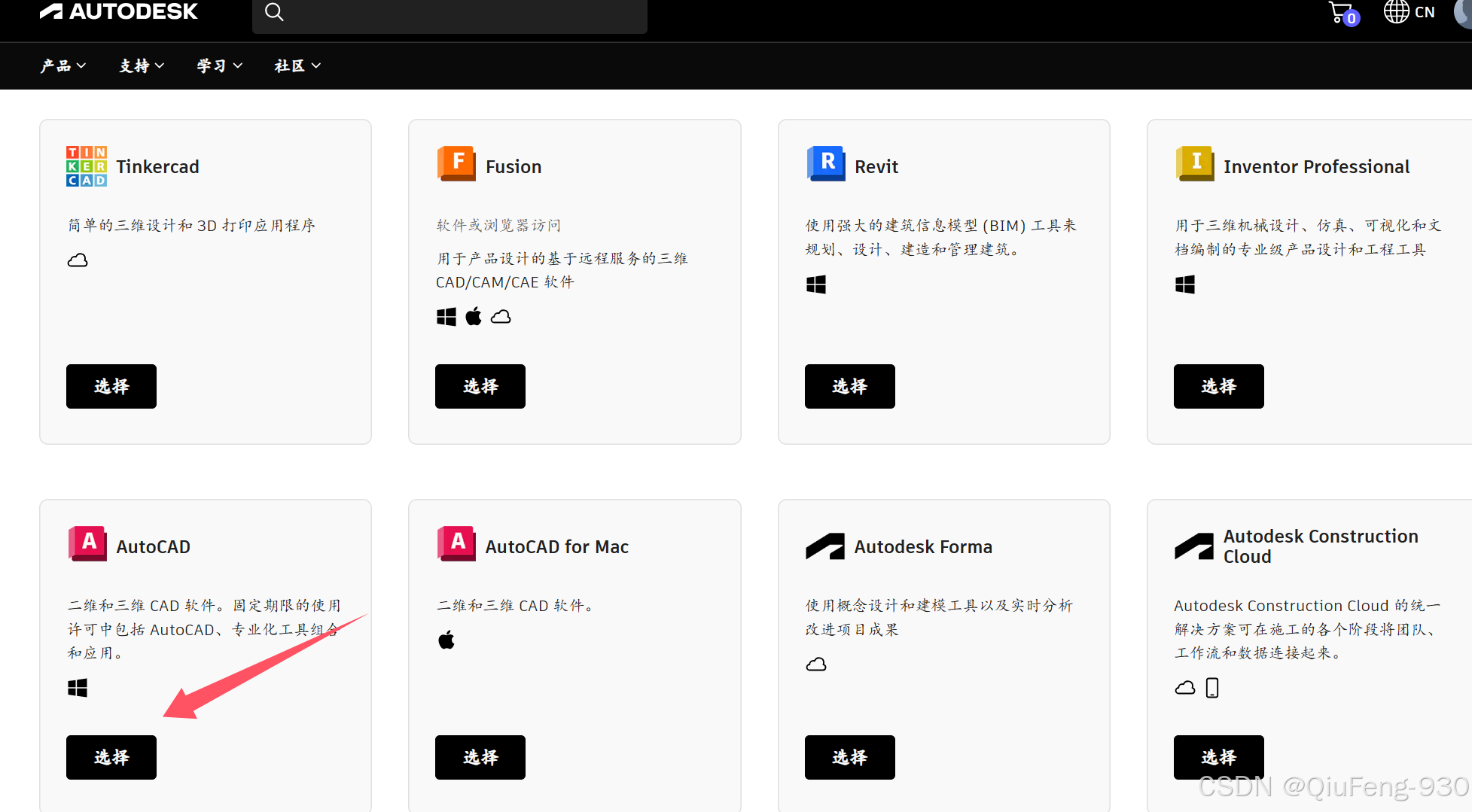1472x812 pixels.
Task: Expand the 学习 menu
Action: click(x=220, y=66)
